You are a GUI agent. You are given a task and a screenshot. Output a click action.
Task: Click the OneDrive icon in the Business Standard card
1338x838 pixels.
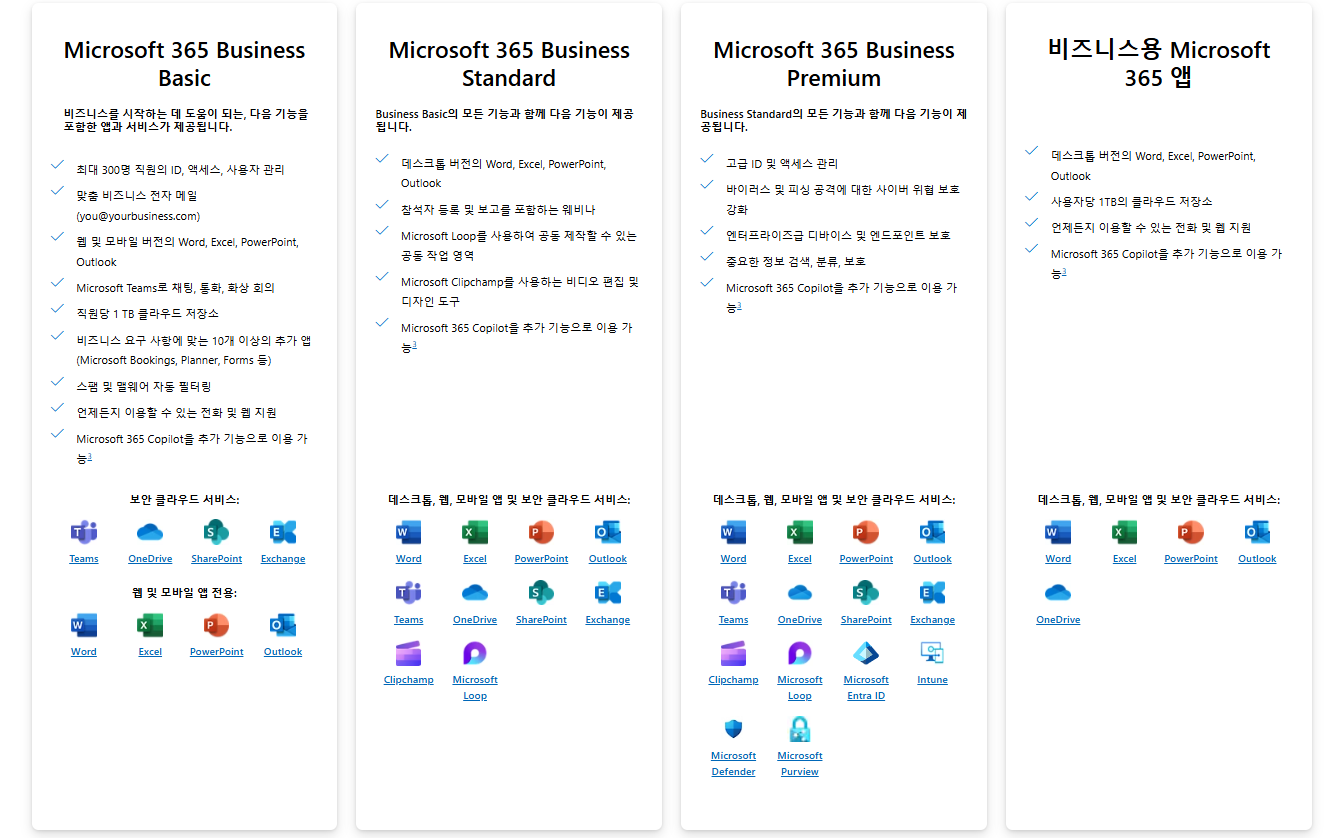475,593
